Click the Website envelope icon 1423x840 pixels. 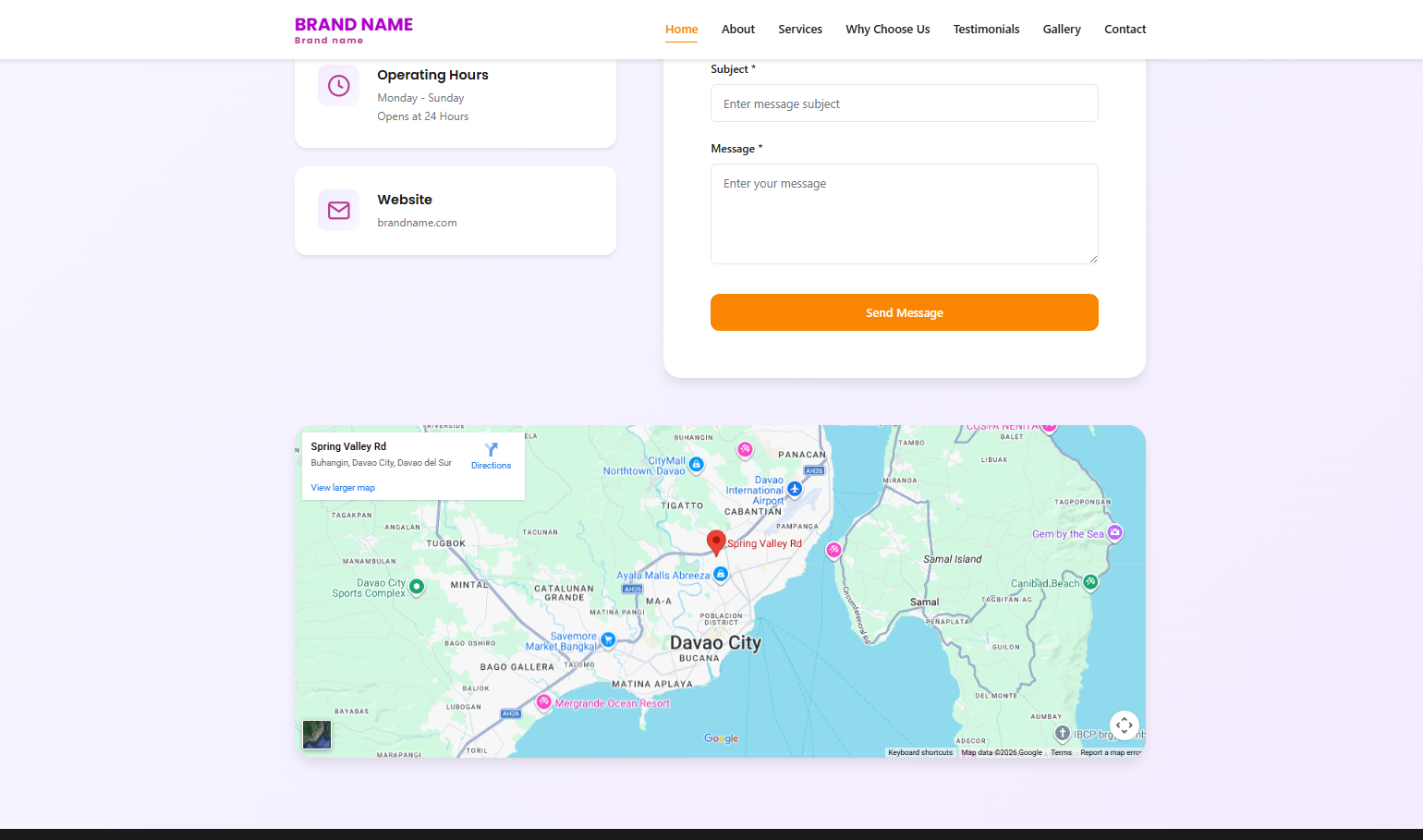tap(339, 211)
